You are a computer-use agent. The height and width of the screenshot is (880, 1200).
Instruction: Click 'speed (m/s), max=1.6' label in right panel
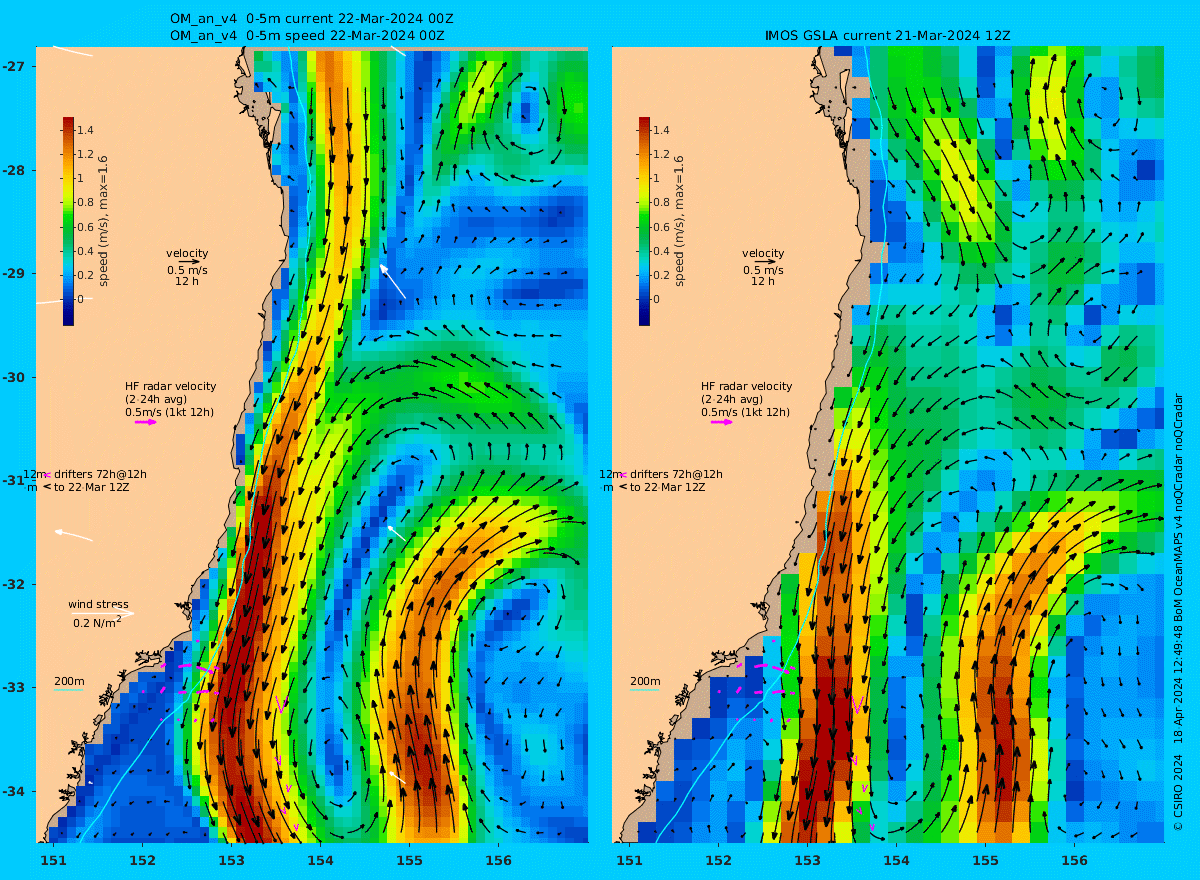[x=680, y=221]
